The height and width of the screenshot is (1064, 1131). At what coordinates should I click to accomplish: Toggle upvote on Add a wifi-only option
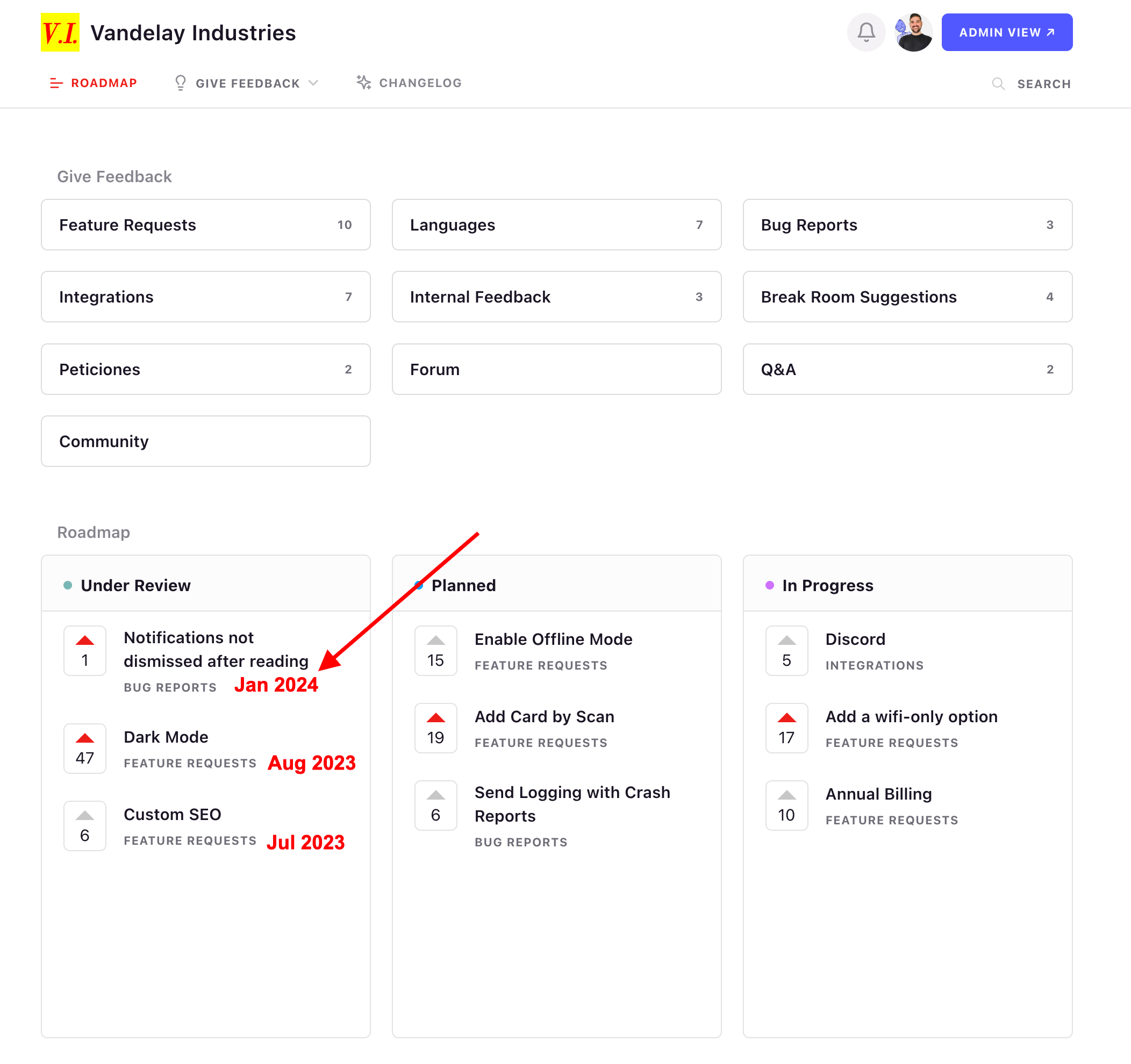click(787, 728)
